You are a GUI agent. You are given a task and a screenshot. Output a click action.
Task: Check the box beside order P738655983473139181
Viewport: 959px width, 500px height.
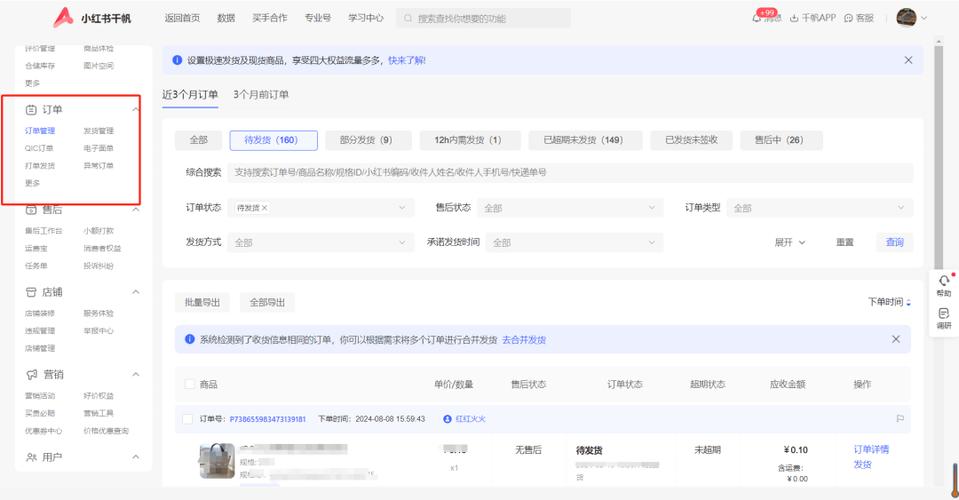tap(187, 419)
